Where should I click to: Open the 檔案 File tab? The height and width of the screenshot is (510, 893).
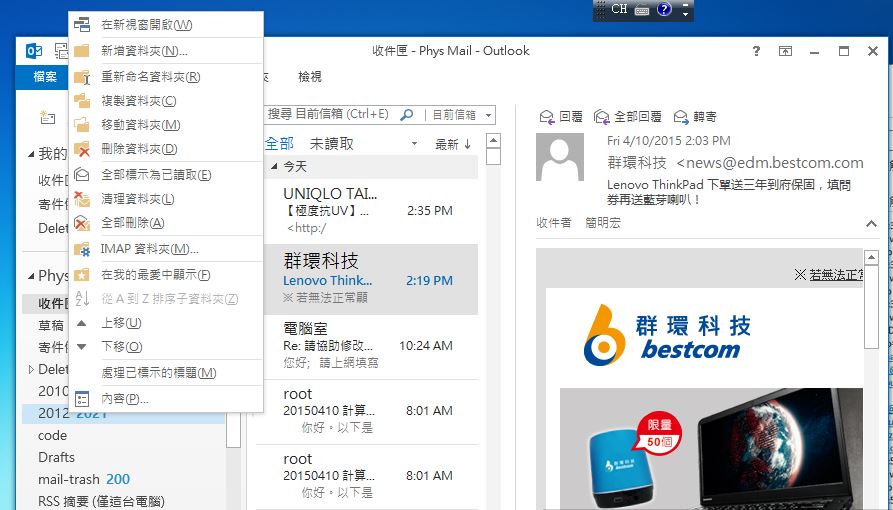(x=44, y=76)
